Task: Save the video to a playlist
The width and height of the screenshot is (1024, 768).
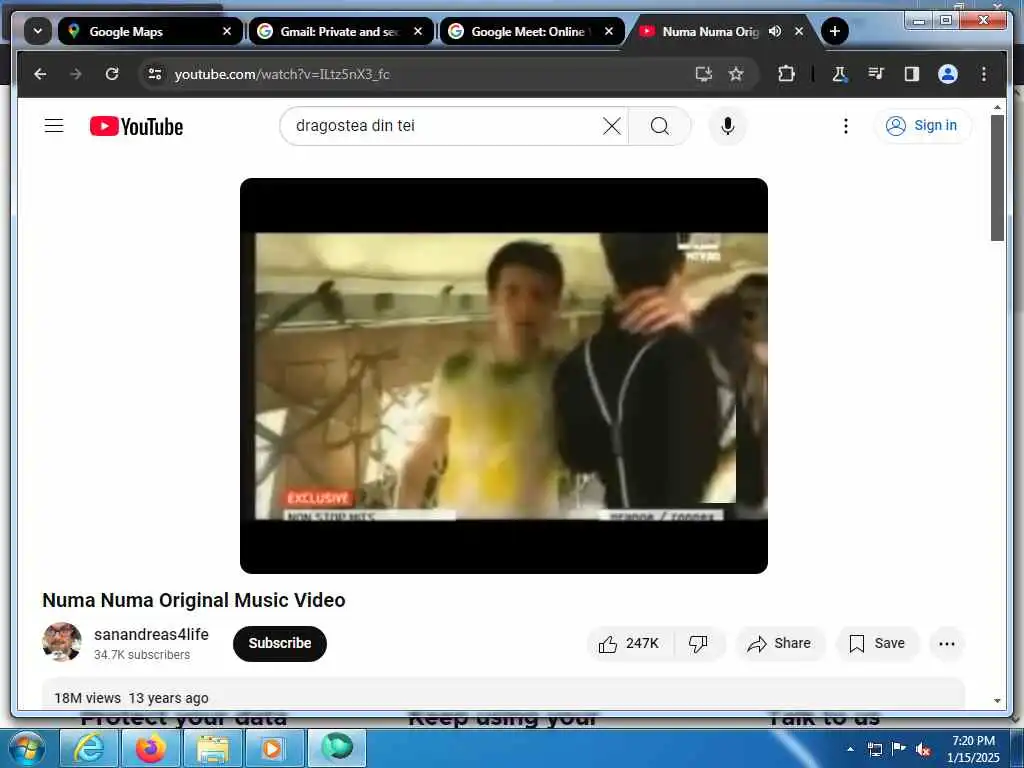Action: [877, 643]
